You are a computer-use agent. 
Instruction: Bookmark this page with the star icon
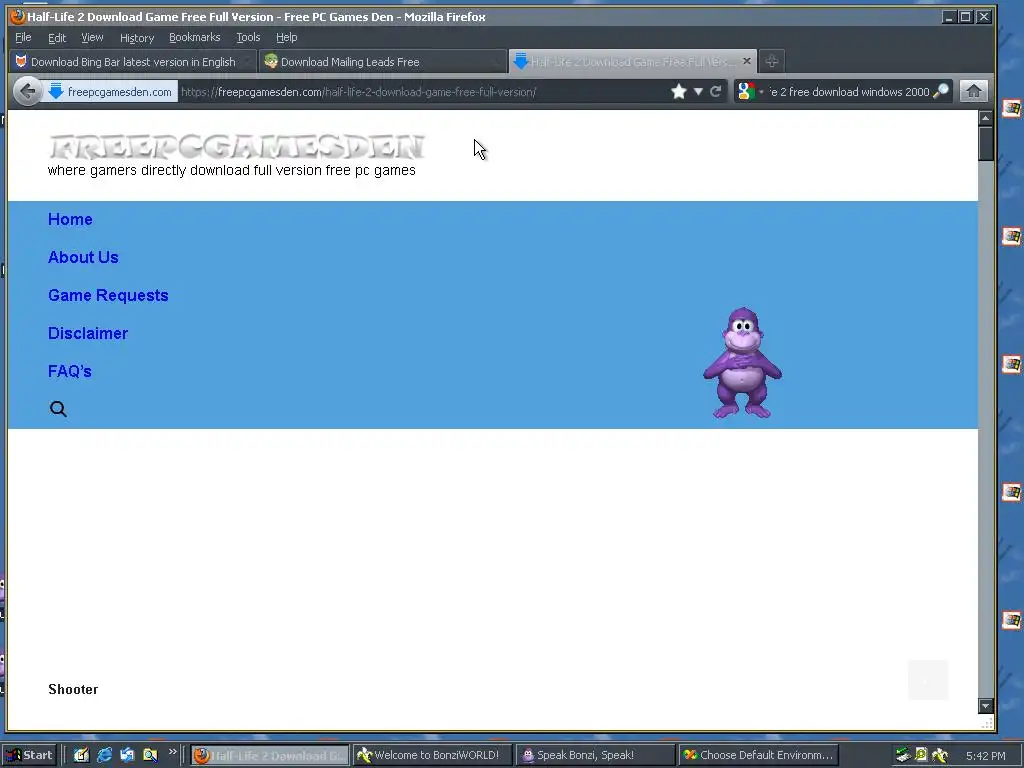coord(679,91)
